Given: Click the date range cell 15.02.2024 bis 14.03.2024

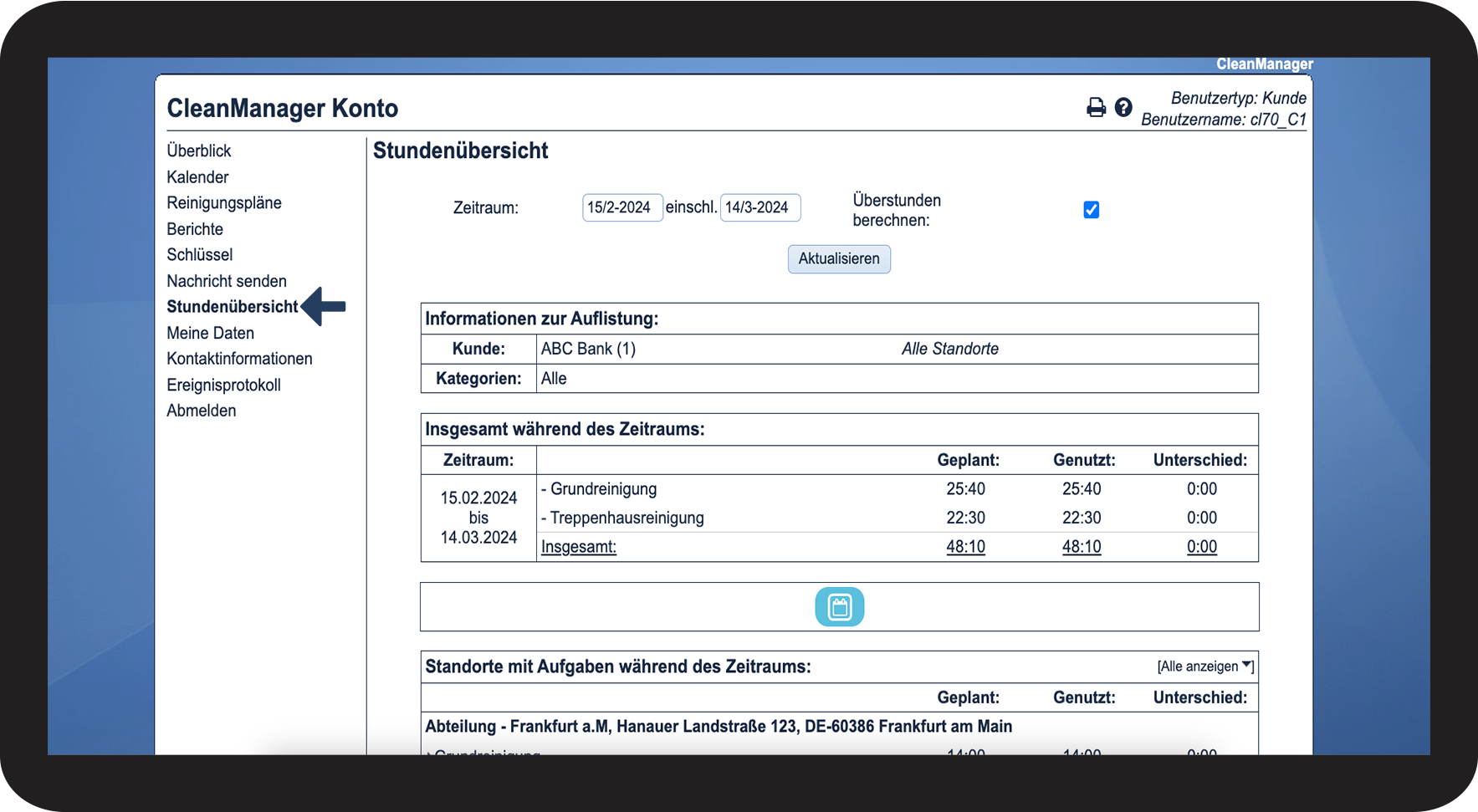Looking at the screenshot, I should coord(478,518).
